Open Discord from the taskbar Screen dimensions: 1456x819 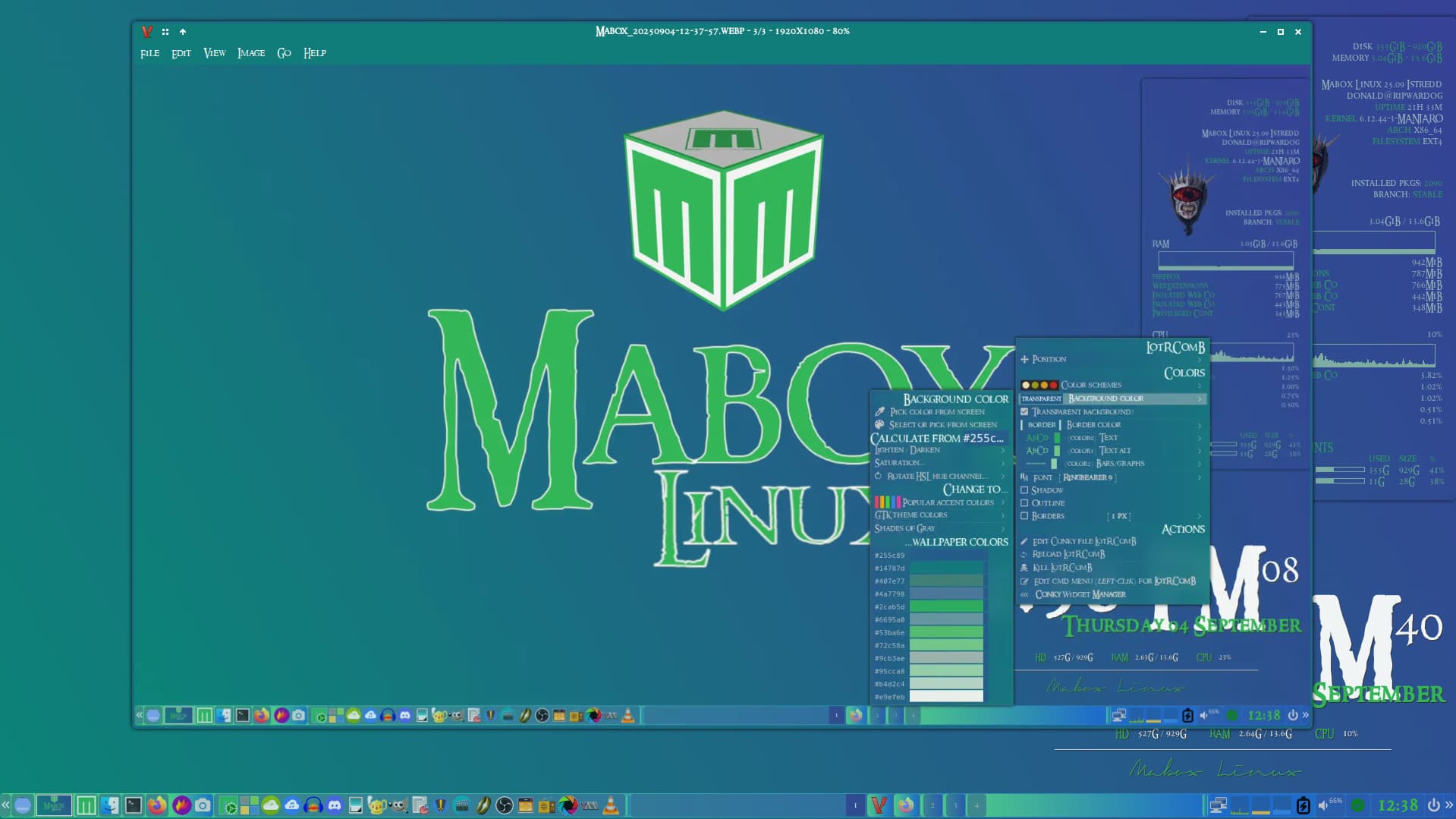335,805
